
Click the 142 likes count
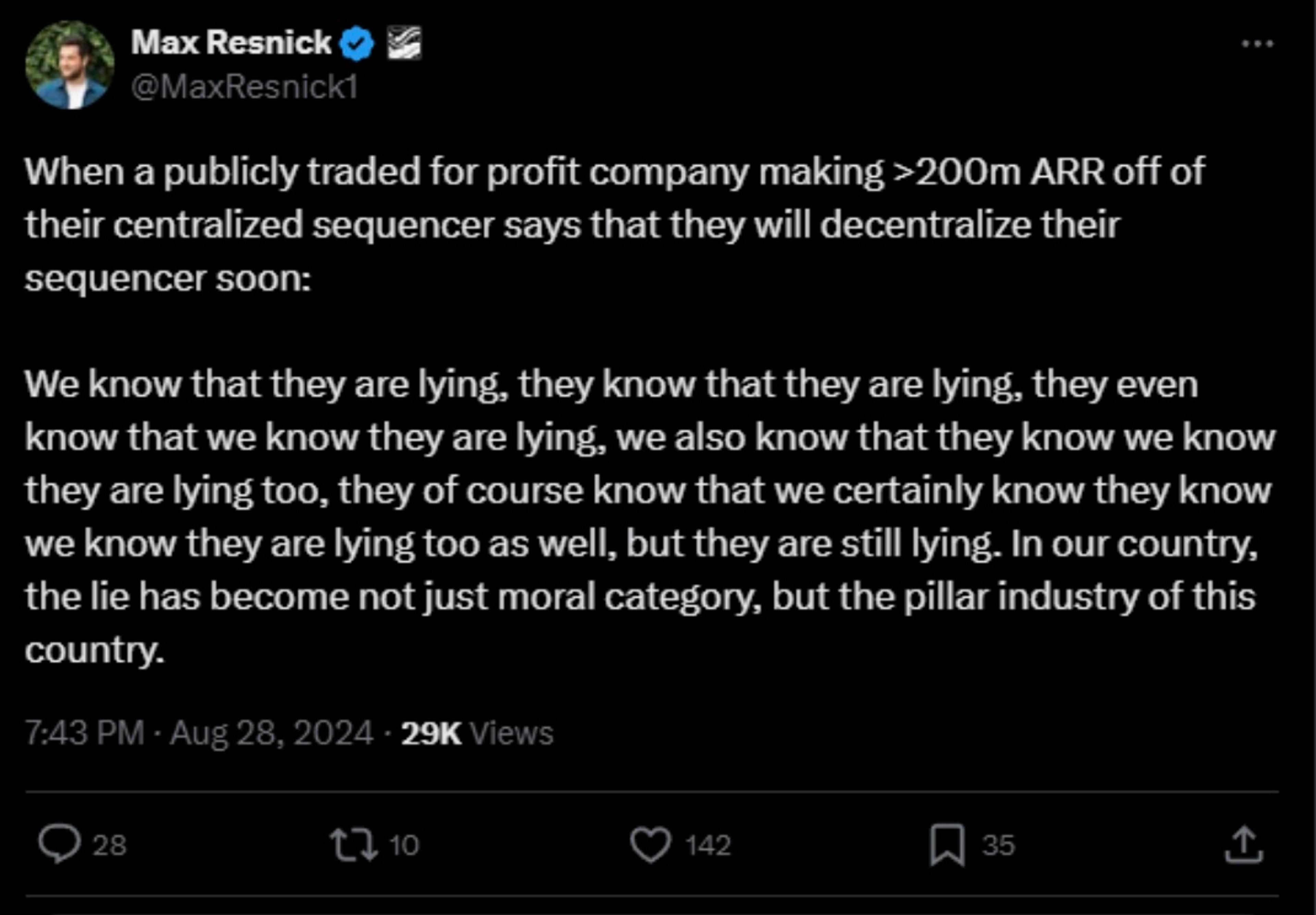click(708, 845)
